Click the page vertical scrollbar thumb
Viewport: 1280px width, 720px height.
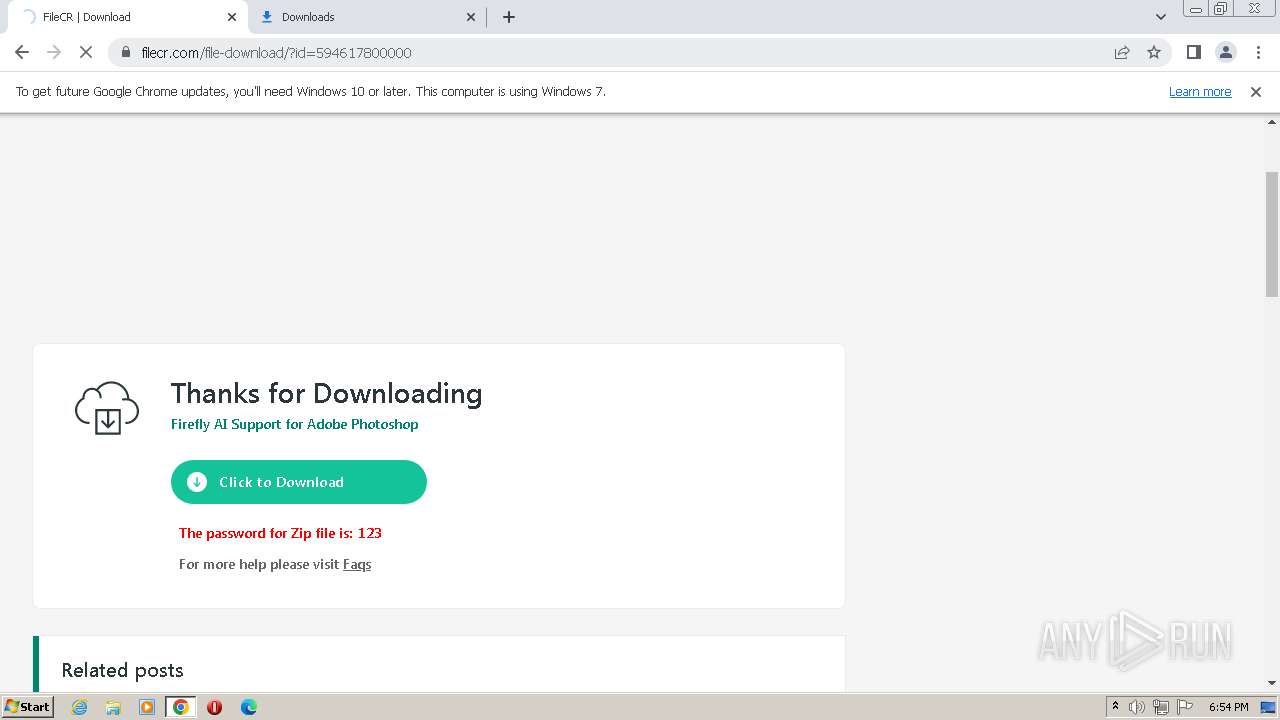[x=1272, y=234]
